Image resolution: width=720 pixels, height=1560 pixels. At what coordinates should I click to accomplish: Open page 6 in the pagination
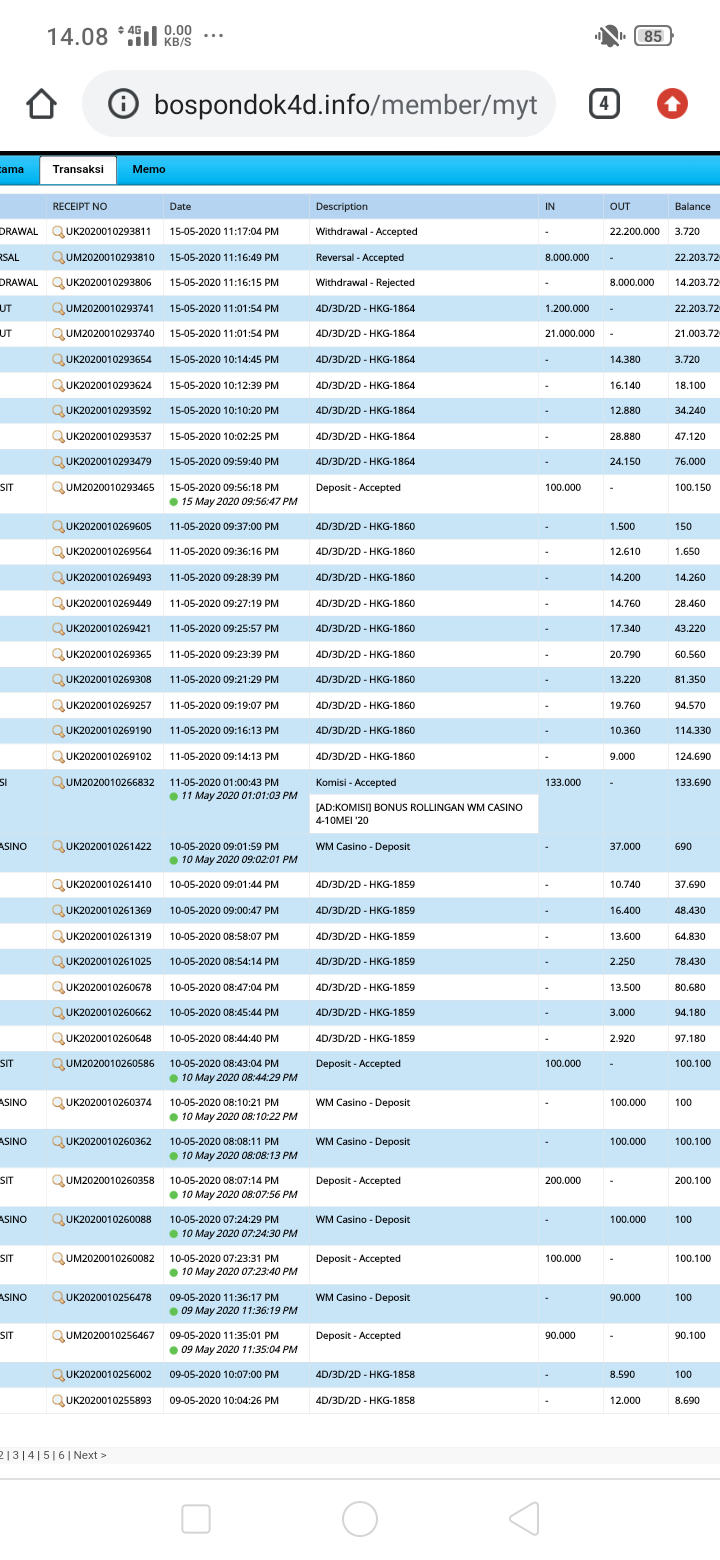[60, 1455]
